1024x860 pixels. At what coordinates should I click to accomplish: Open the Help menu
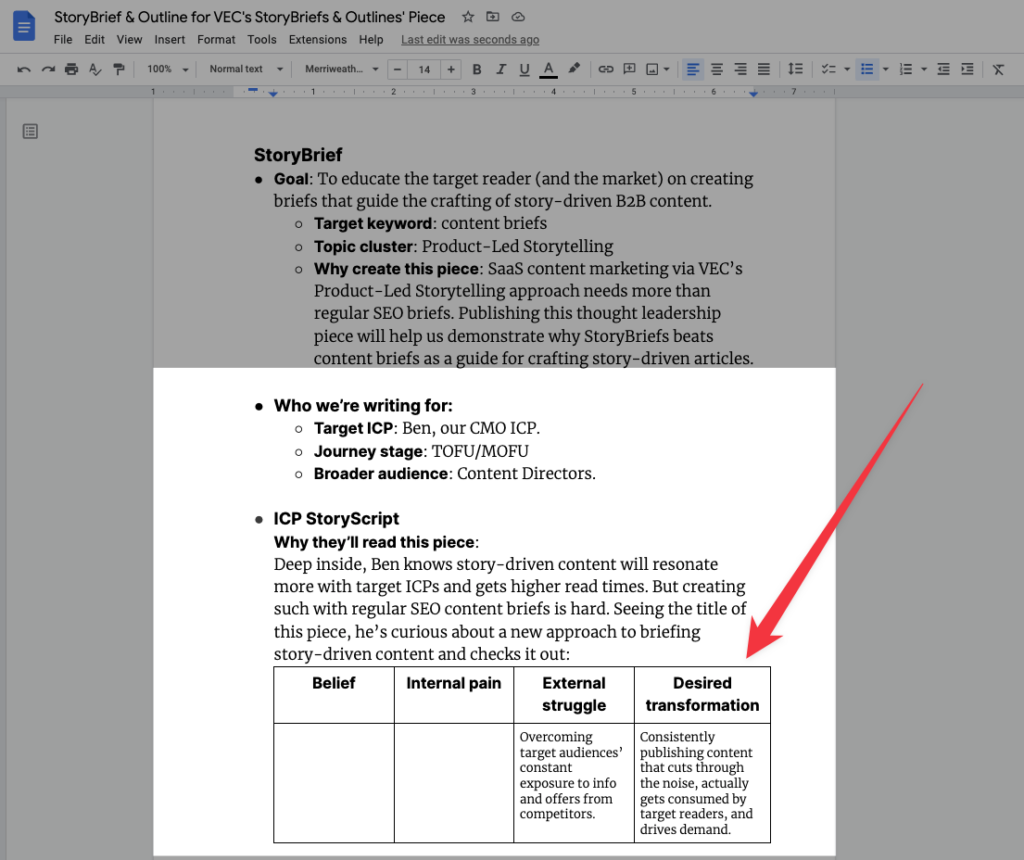(x=371, y=40)
